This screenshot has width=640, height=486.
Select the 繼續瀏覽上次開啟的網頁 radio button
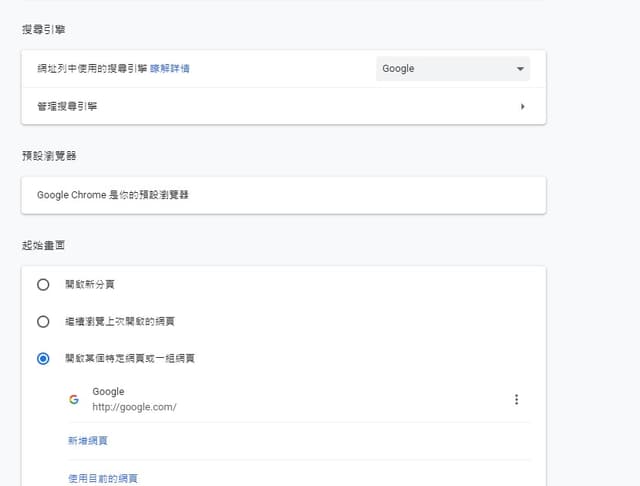pos(43,322)
